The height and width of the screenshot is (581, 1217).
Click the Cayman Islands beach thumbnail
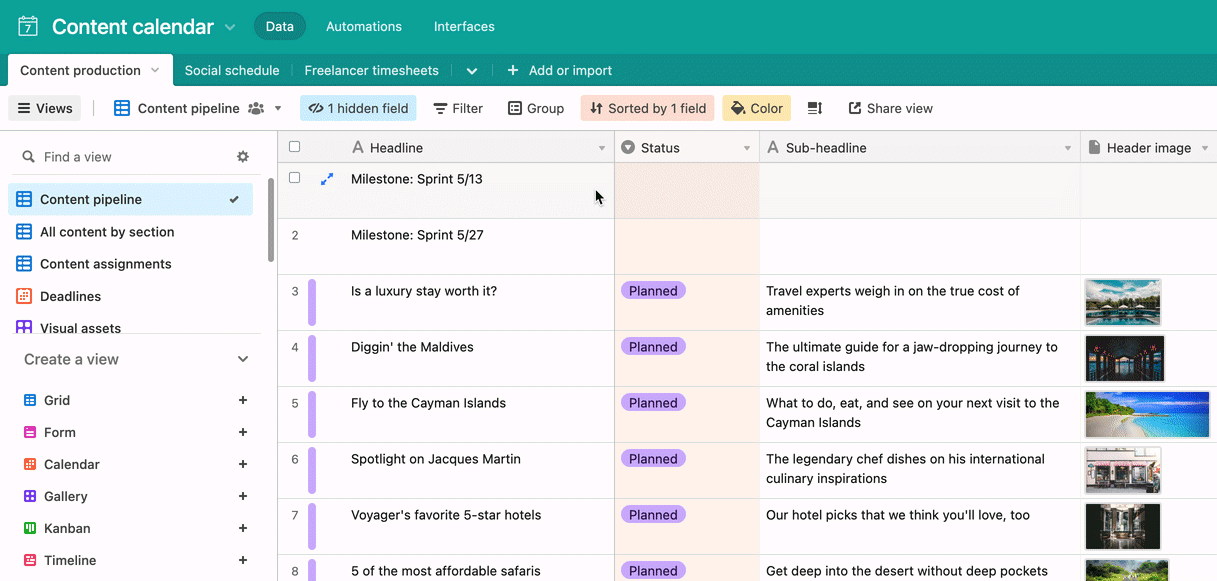pos(1147,414)
